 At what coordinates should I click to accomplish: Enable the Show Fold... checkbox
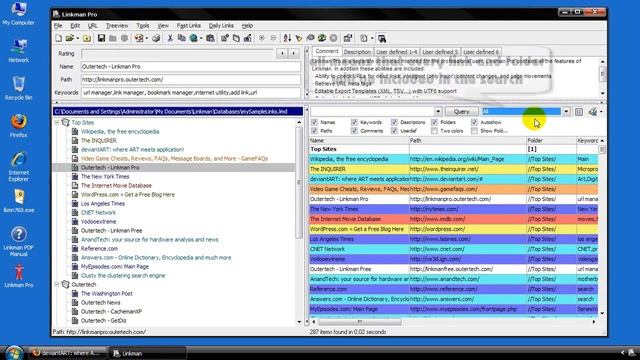point(474,131)
